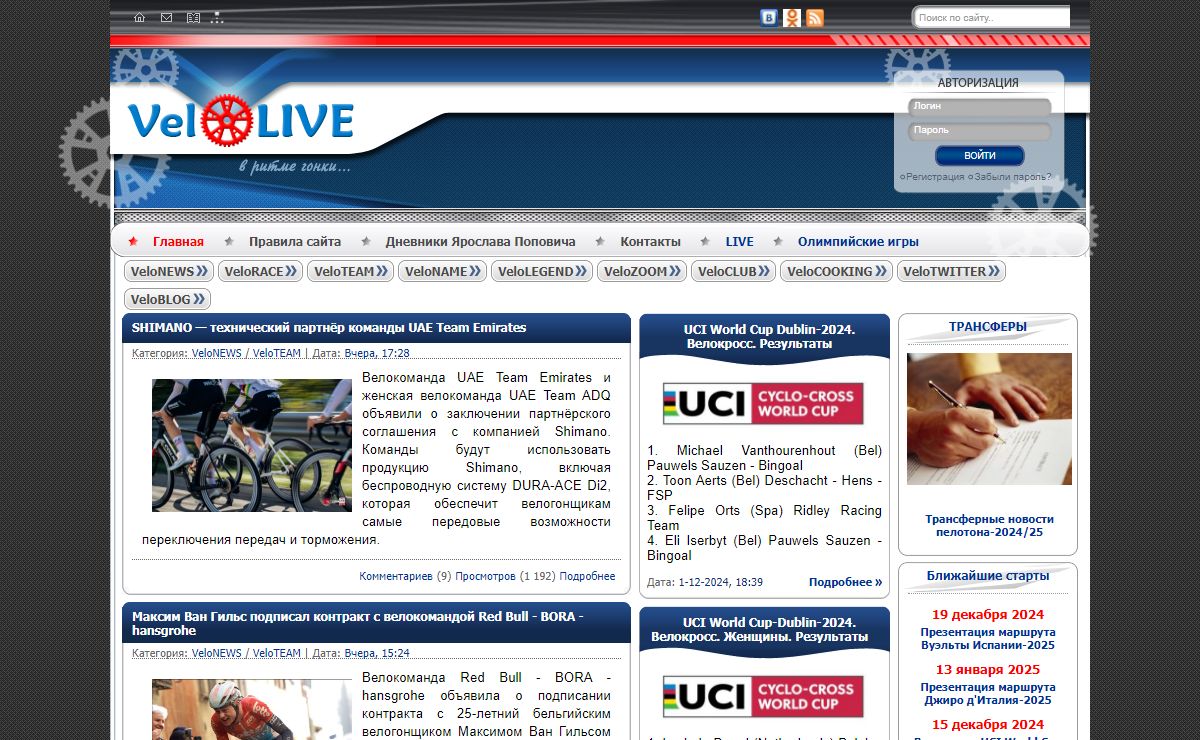Viewport: 1200px width, 740px height.
Task: Click the home icon in top bar
Action: [x=140, y=18]
